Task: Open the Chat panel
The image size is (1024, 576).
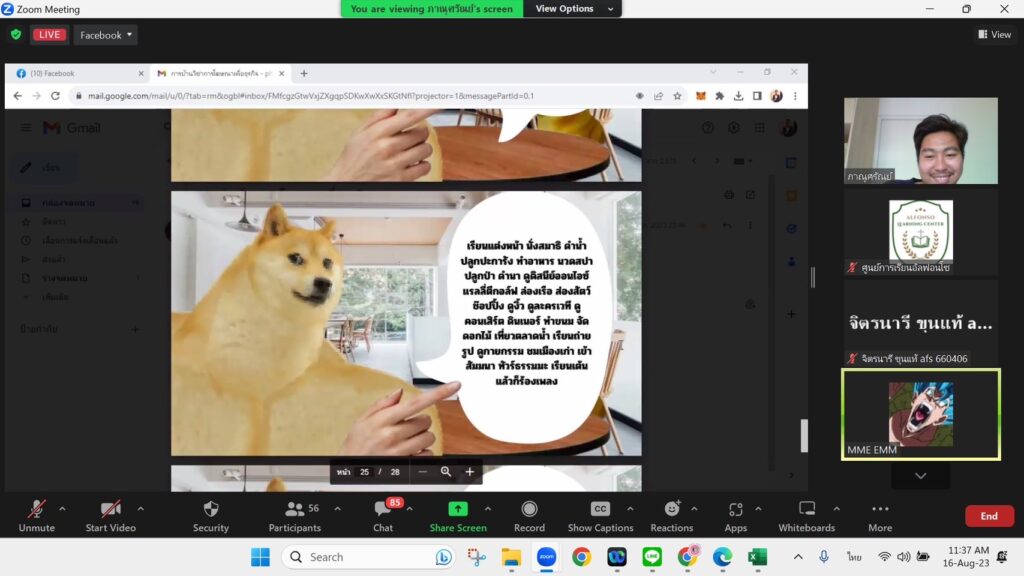Action: coord(383,509)
